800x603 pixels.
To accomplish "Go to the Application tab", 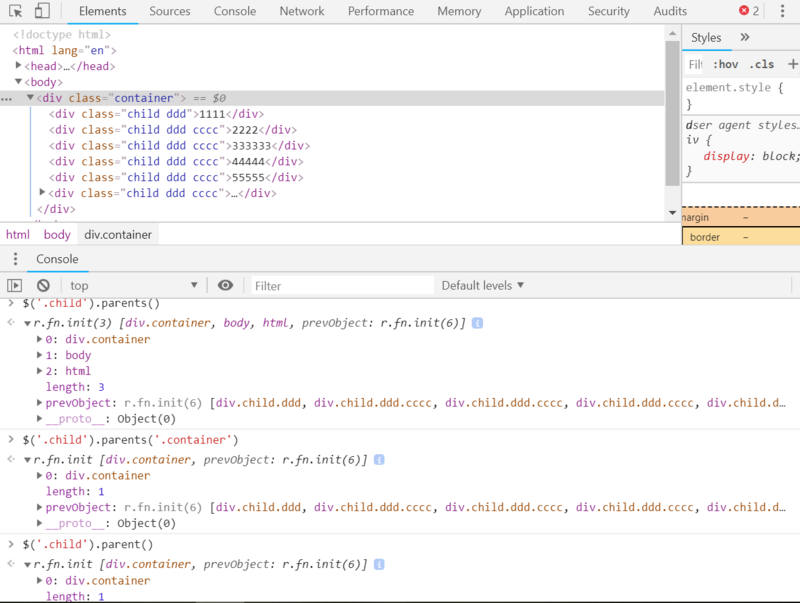I will tap(534, 11).
